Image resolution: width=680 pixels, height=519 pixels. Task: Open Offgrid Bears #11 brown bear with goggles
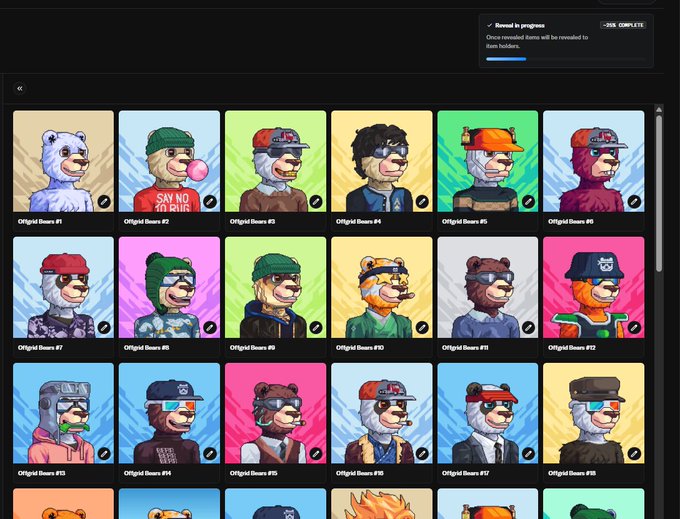(487, 287)
